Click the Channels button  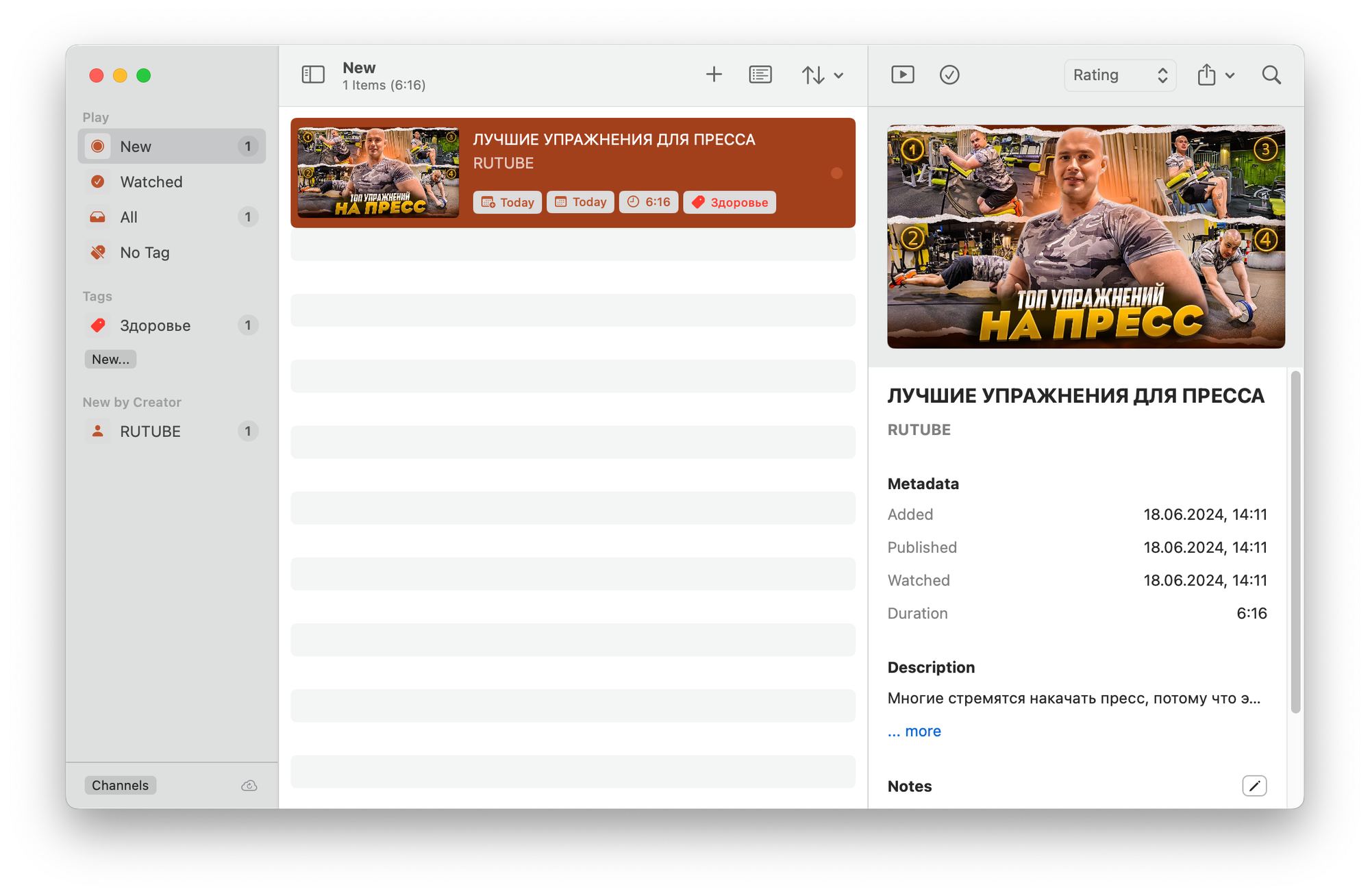(120, 785)
